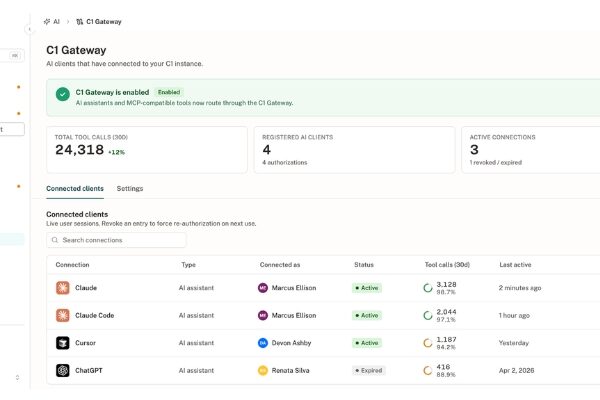Click success-rate ring for Claude row

point(428,288)
